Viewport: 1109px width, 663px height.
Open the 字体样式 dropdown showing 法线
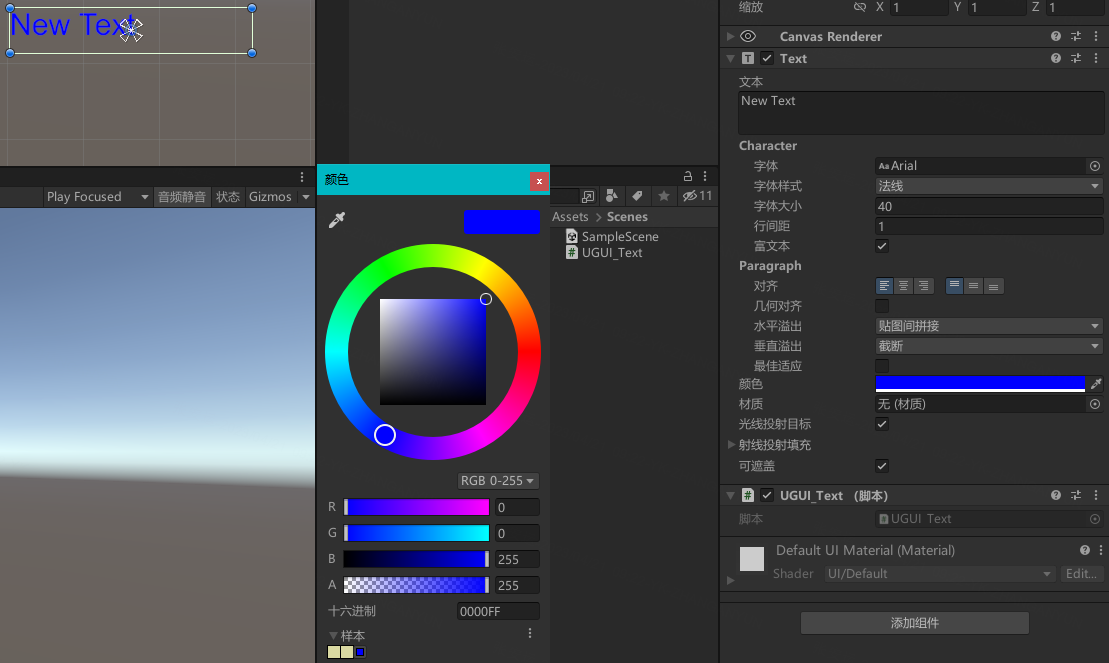pyautogui.click(x=988, y=185)
